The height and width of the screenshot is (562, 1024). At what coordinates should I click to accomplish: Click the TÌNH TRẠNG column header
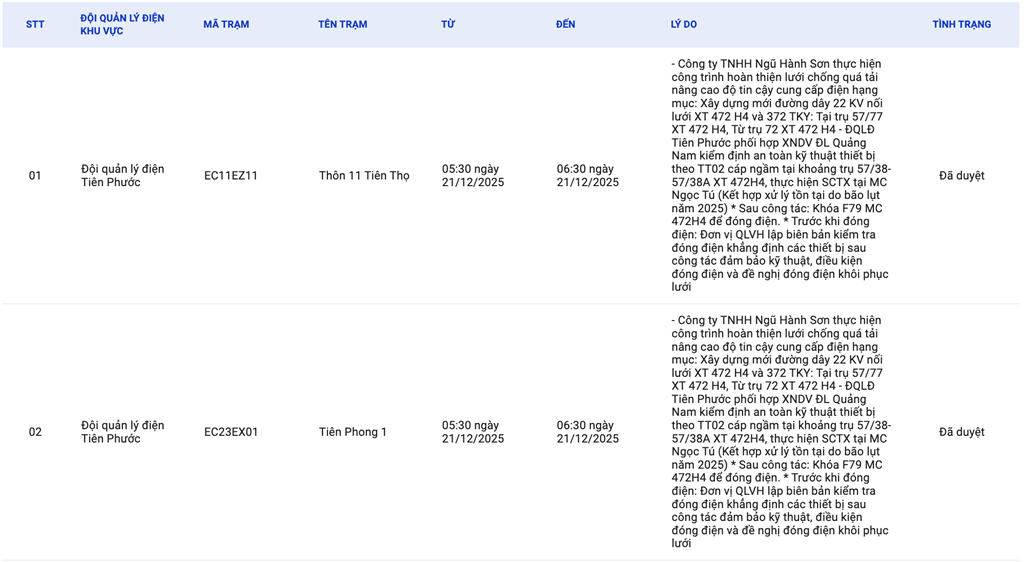coord(961,25)
